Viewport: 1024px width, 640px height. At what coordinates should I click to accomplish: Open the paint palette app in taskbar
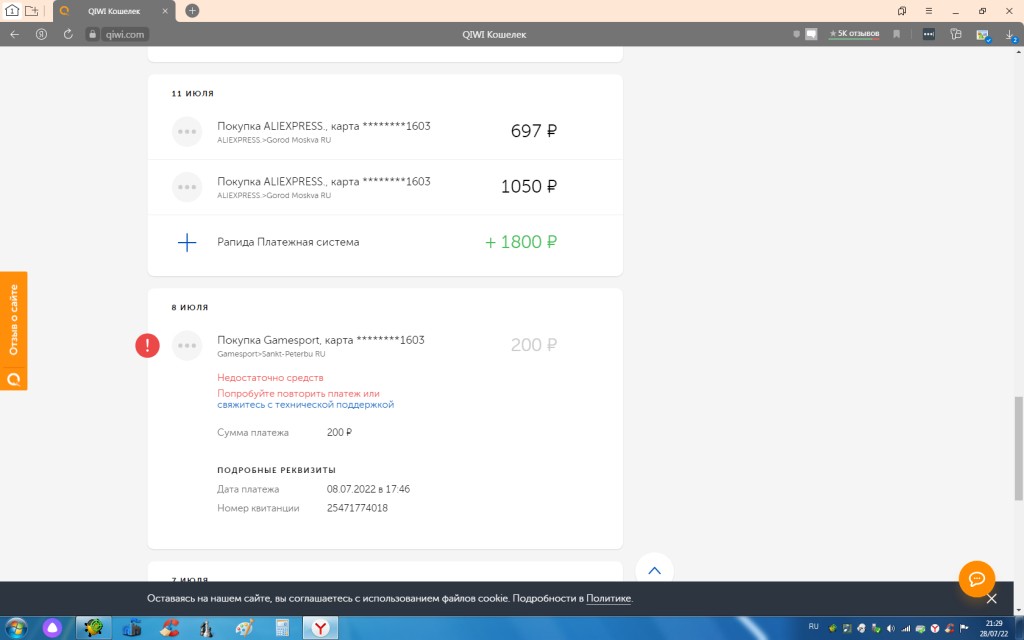244,628
